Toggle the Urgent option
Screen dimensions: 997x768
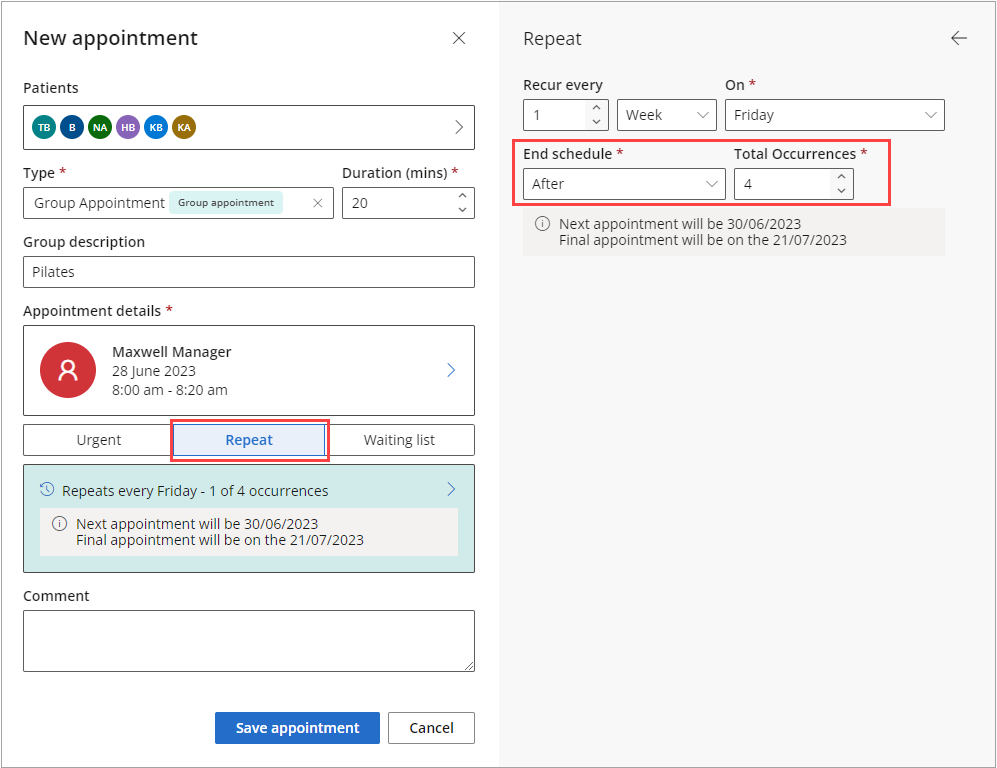[99, 440]
